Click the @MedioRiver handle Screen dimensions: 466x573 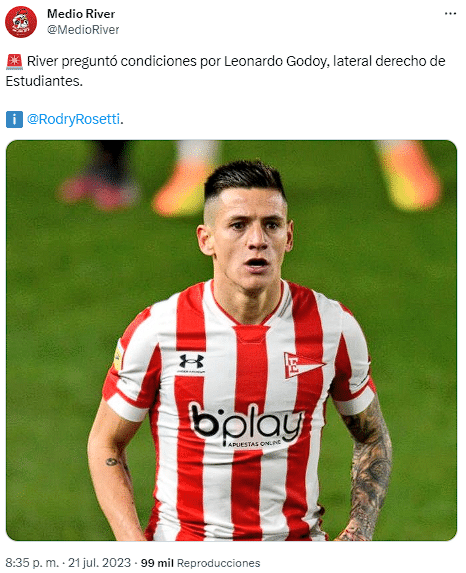[83, 30]
